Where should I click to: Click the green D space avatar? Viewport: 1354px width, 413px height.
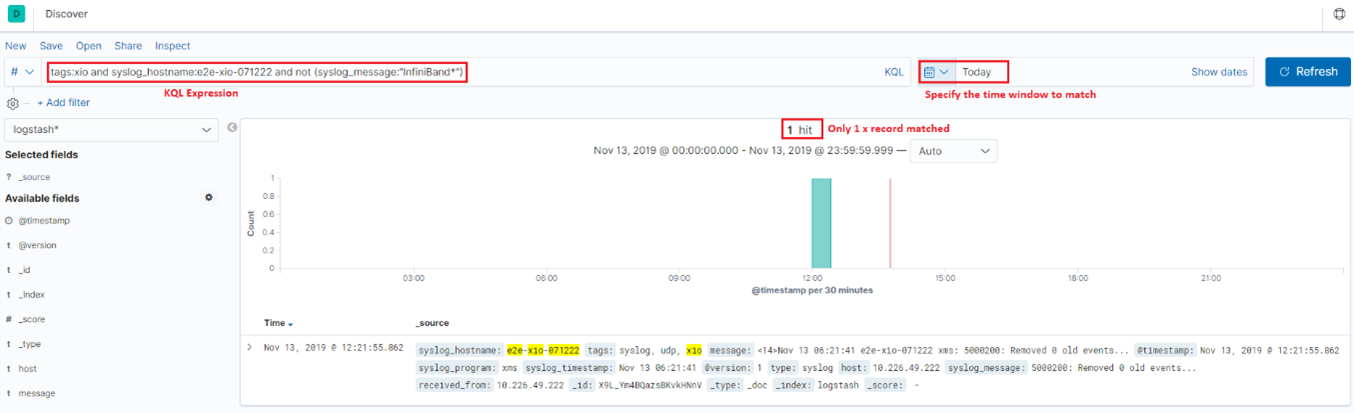pos(17,14)
